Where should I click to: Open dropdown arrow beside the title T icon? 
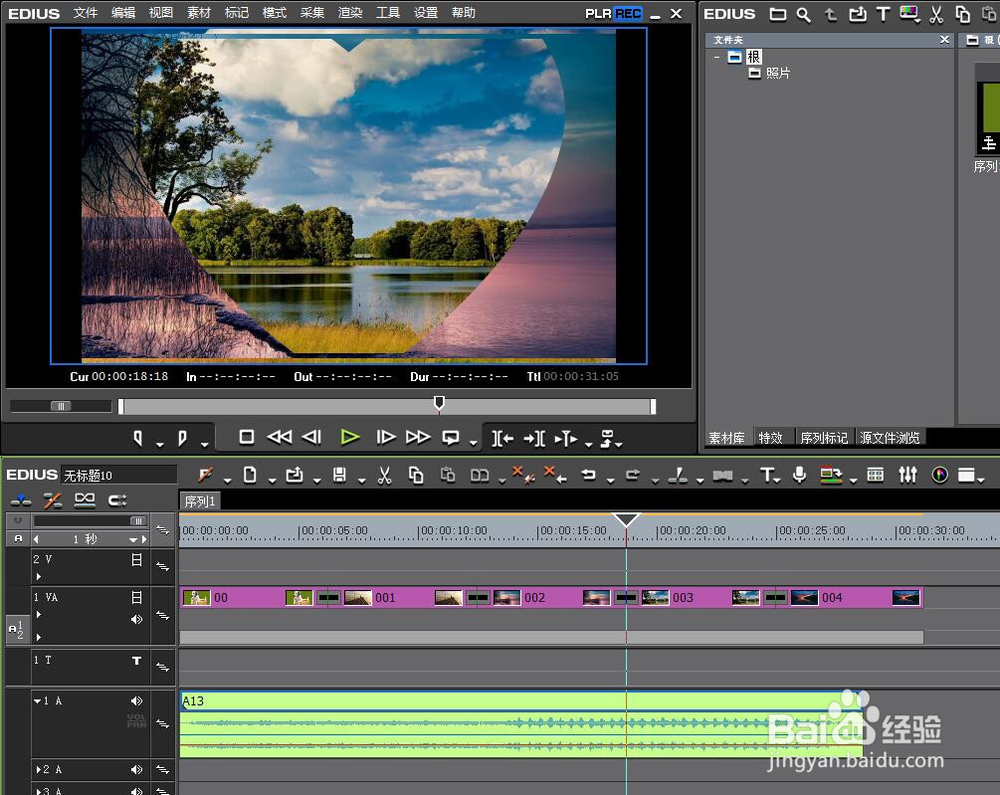(778, 481)
